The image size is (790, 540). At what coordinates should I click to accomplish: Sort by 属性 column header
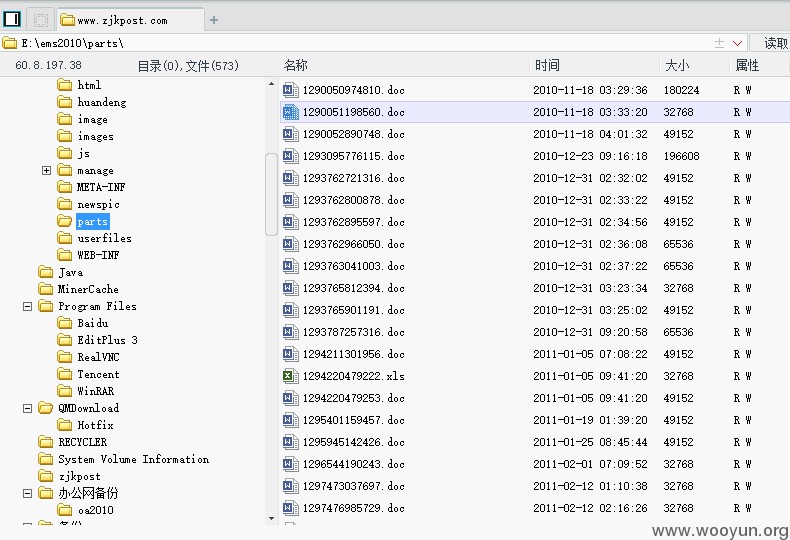747,65
